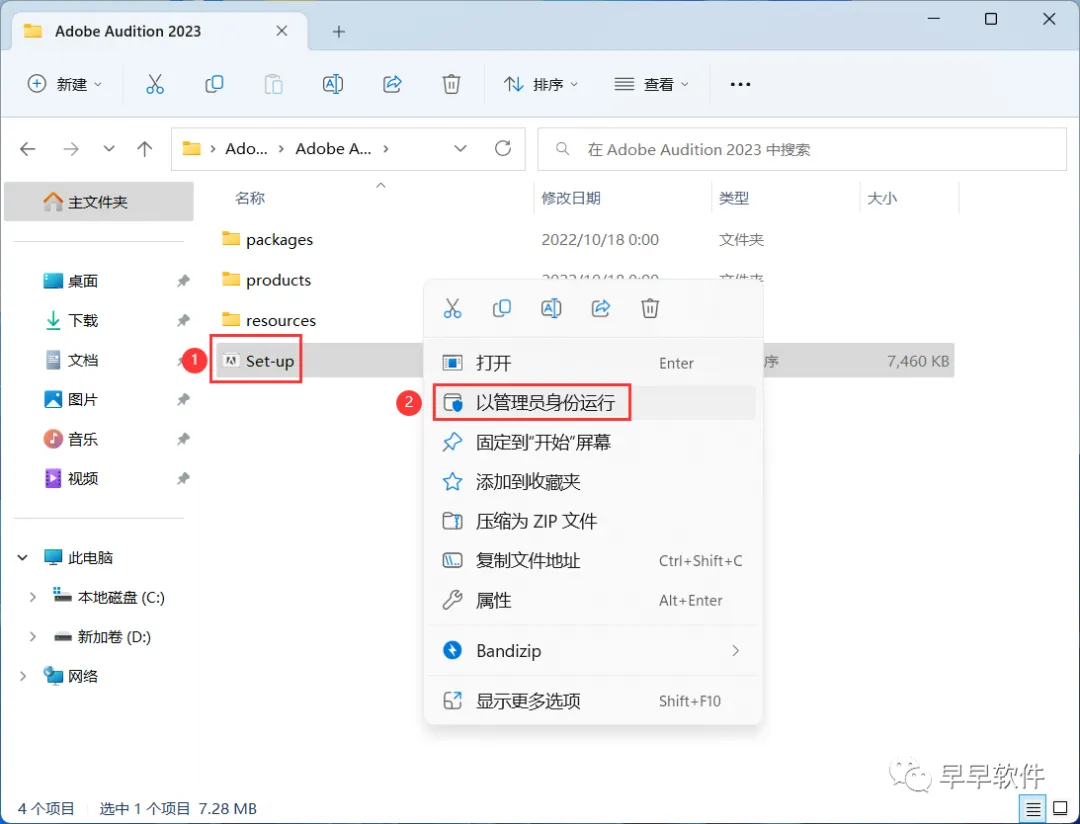Image resolution: width=1080 pixels, height=824 pixels.
Task: Sort by the 修改日期 column header
Action: (x=571, y=198)
